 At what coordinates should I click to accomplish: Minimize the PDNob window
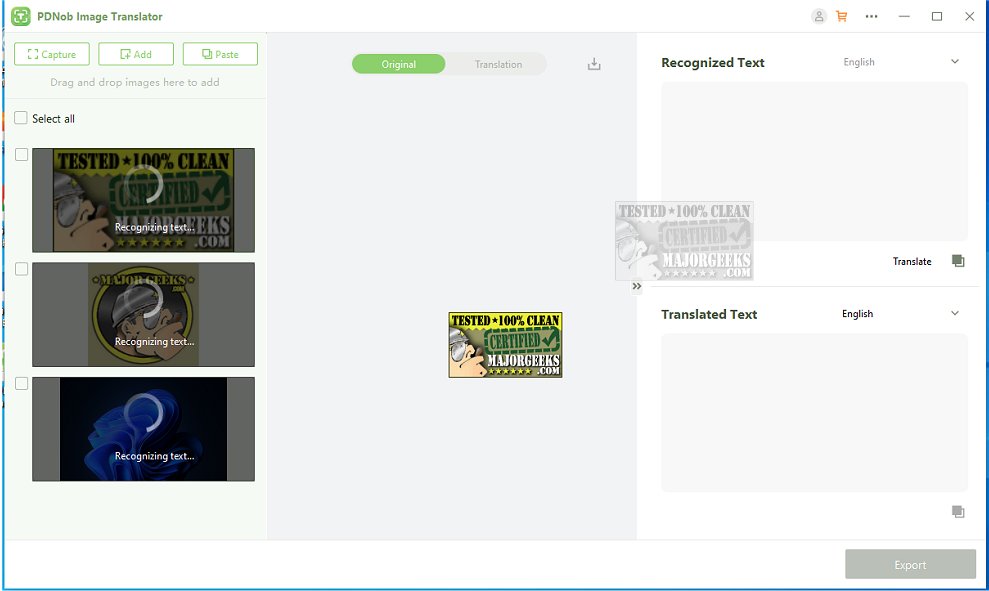(x=904, y=16)
